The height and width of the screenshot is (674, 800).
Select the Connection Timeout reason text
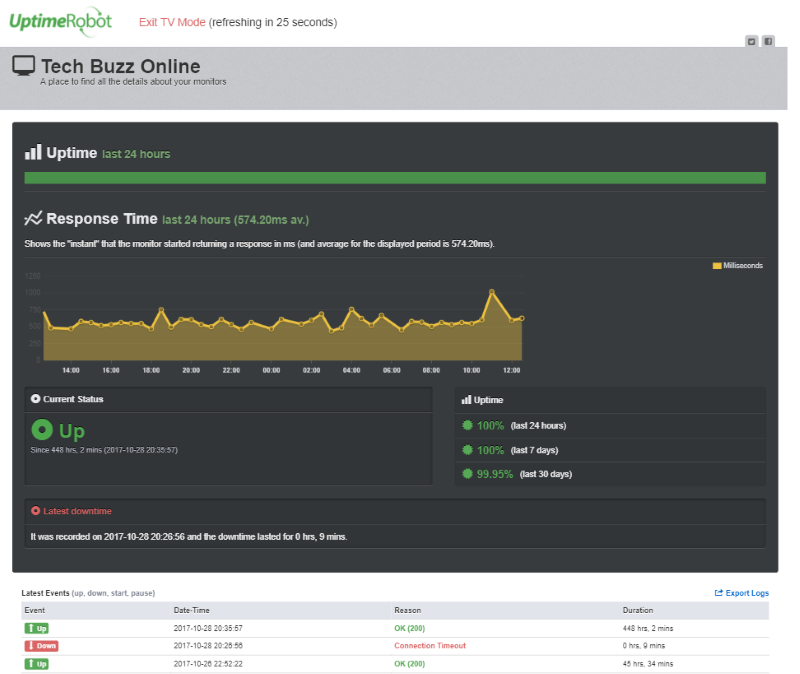coord(430,646)
